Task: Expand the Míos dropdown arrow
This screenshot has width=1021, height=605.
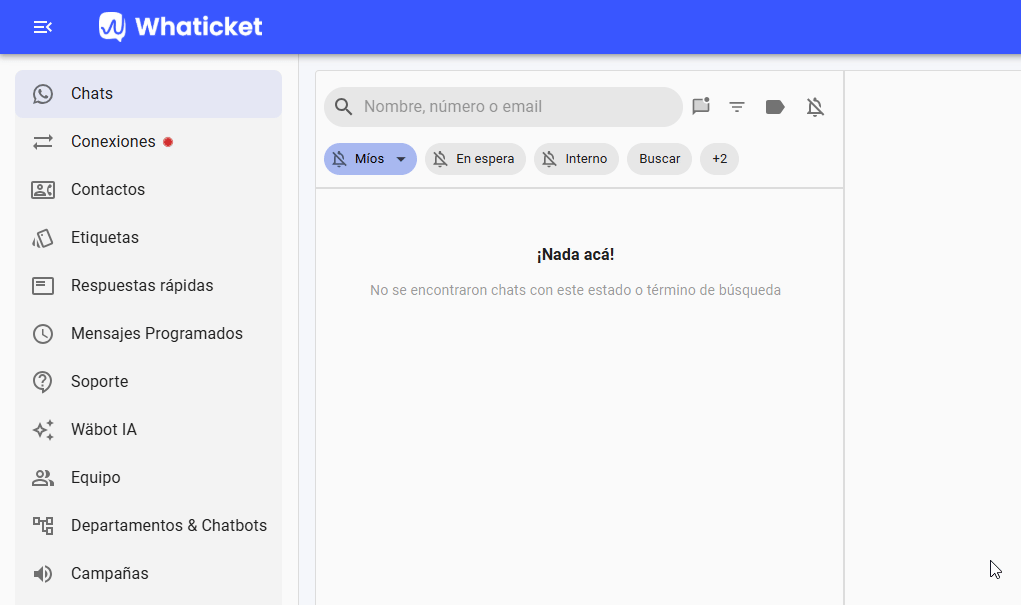Action: click(401, 160)
